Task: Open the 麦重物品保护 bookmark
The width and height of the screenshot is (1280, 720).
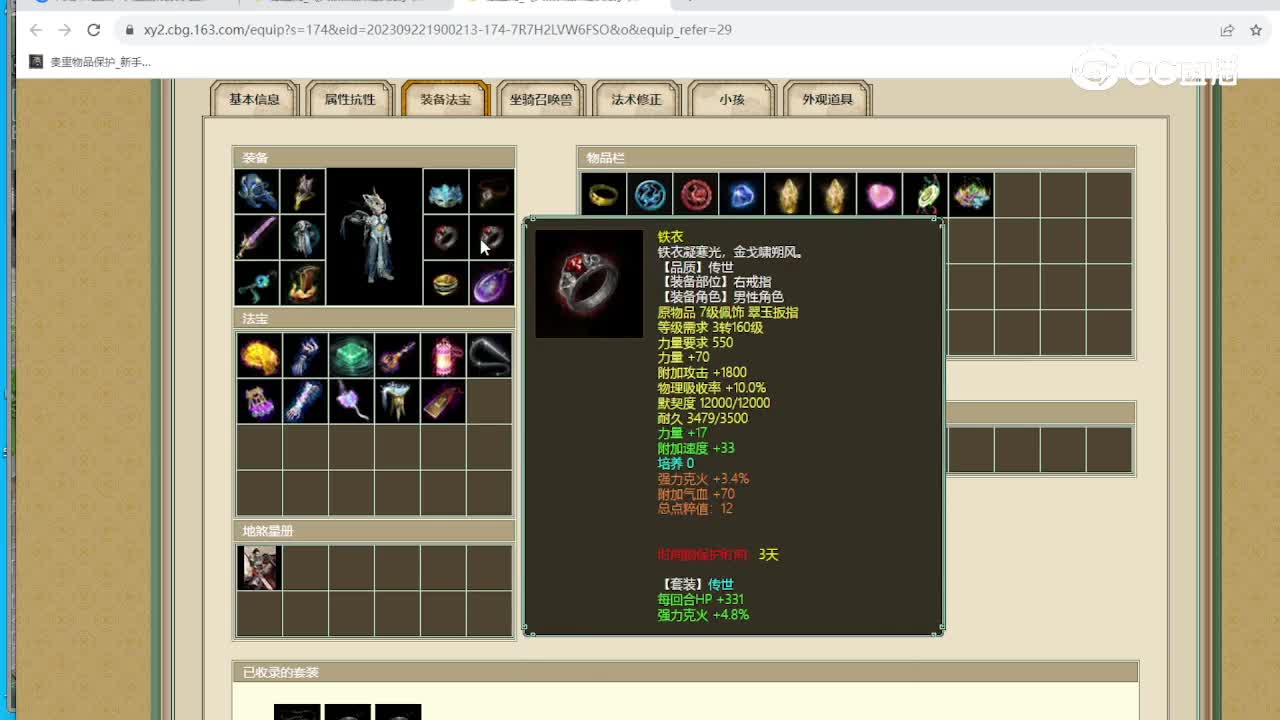Action: (x=90, y=62)
